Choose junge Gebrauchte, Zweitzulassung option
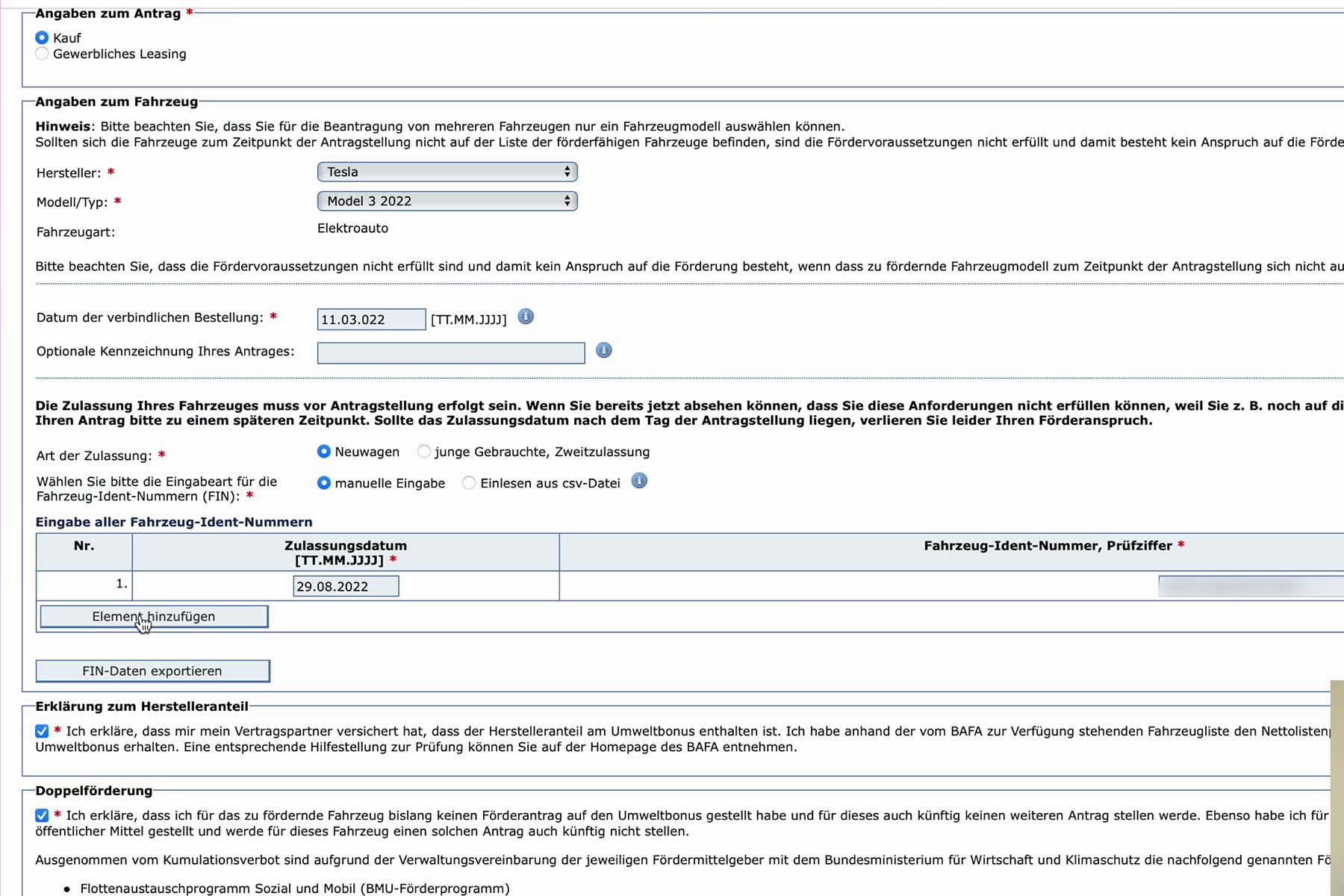Screen dimensions: 1344x896 click(424, 452)
